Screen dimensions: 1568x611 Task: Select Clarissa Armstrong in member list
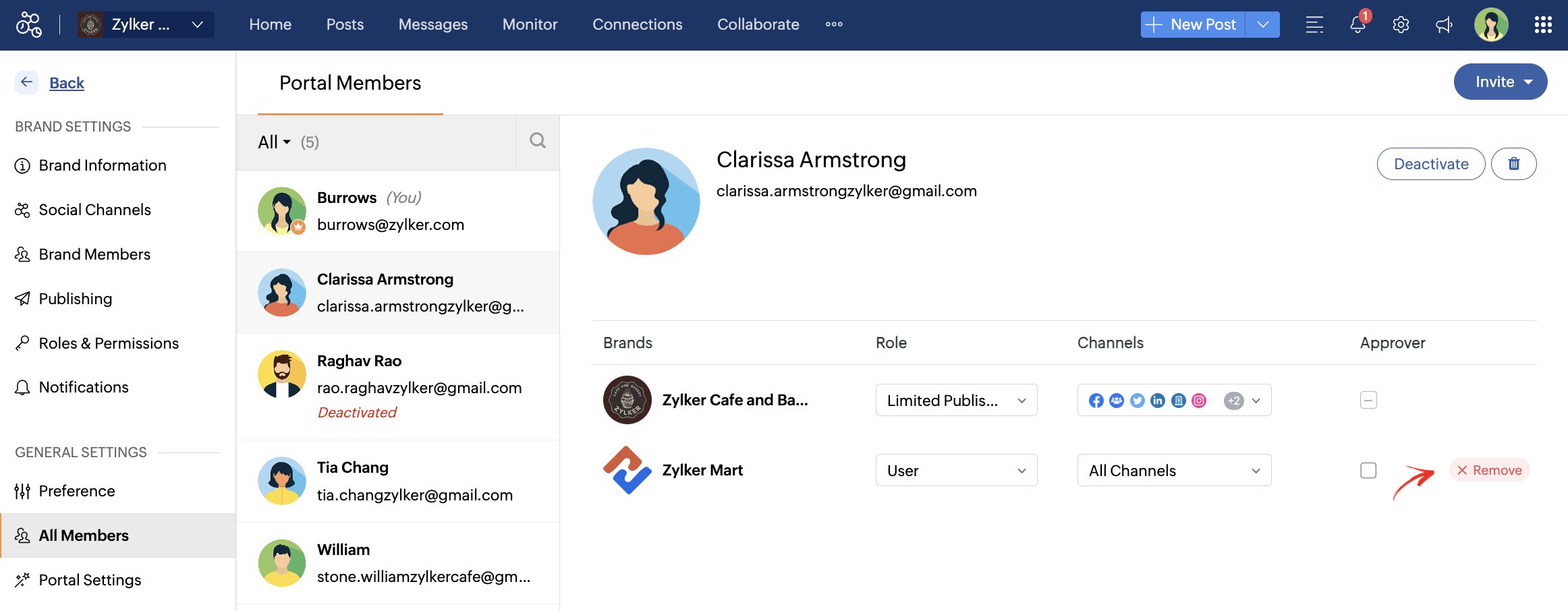pos(398,293)
